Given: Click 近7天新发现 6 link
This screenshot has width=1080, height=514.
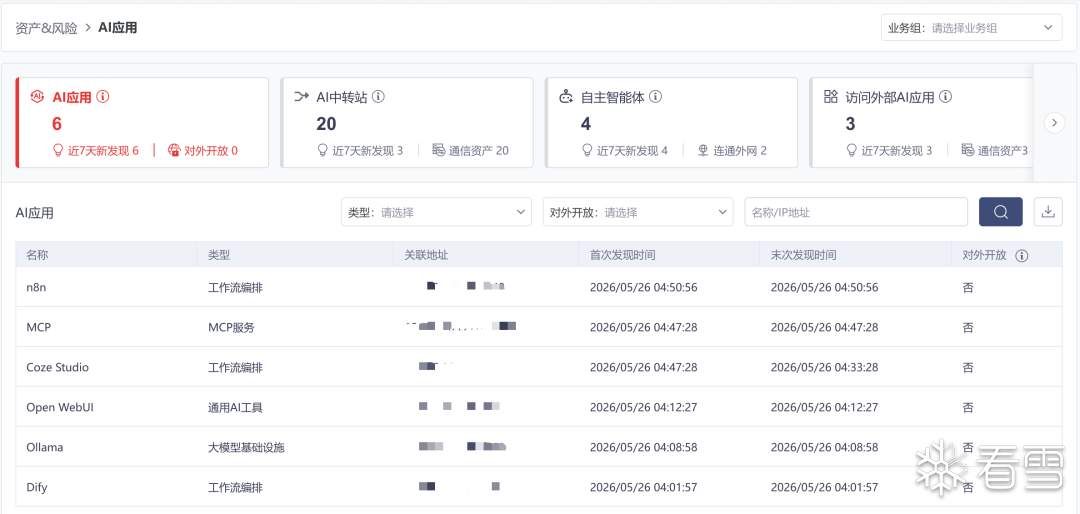Looking at the screenshot, I should tap(103, 150).
